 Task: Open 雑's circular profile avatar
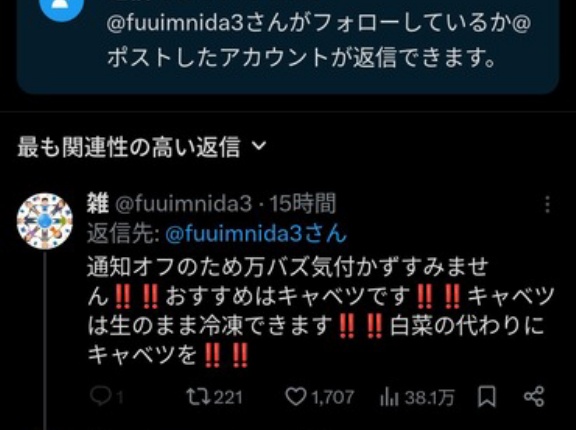click(x=44, y=221)
